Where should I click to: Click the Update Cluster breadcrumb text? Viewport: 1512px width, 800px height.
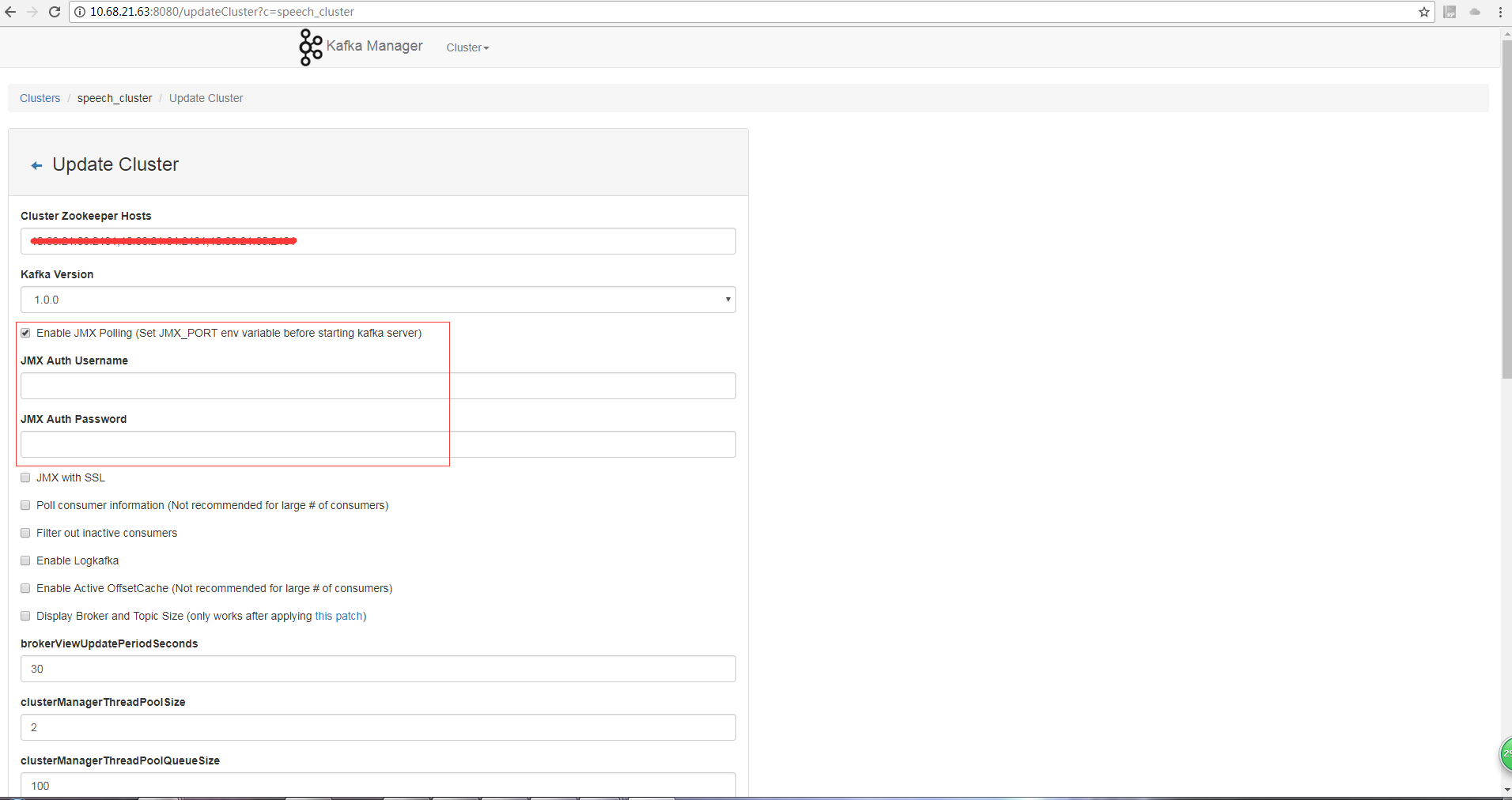(x=206, y=98)
